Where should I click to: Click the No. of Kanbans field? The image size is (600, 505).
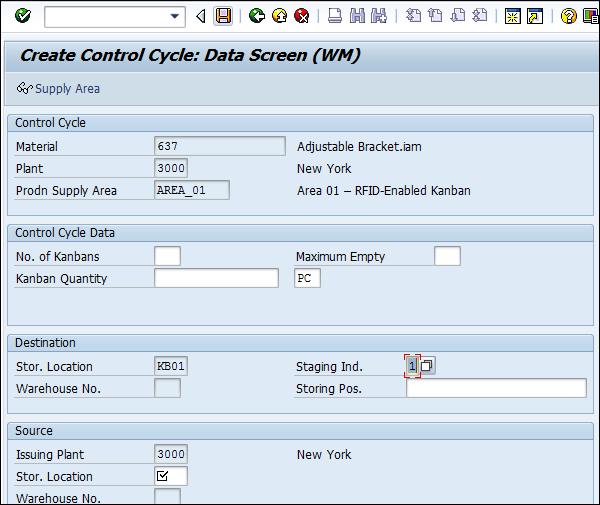pyautogui.click(x=168, y=256)
